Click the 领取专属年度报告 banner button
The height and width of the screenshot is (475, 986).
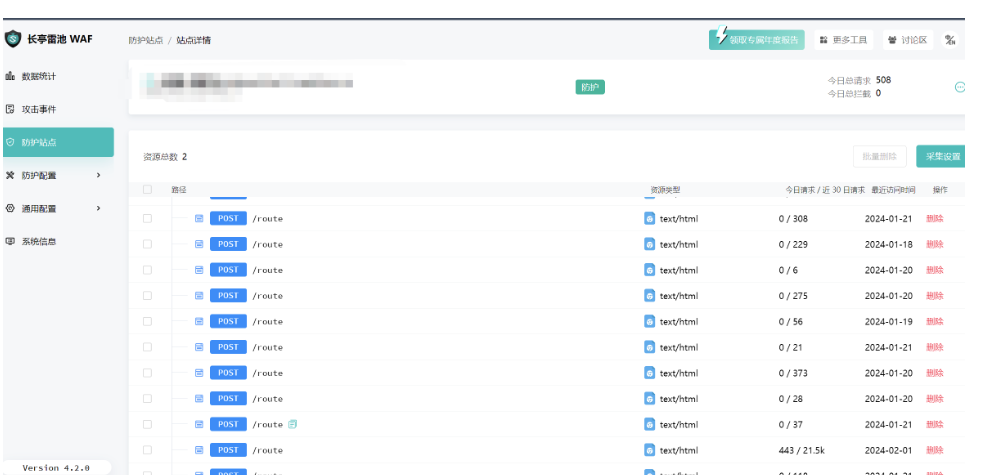tap(756, 40)
